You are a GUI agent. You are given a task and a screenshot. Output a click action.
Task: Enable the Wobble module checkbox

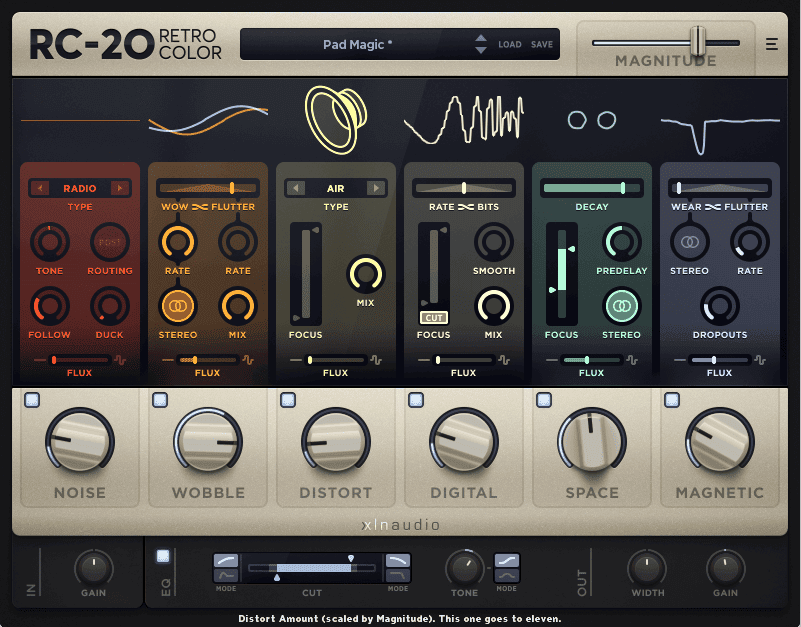[x=160, y=400]
